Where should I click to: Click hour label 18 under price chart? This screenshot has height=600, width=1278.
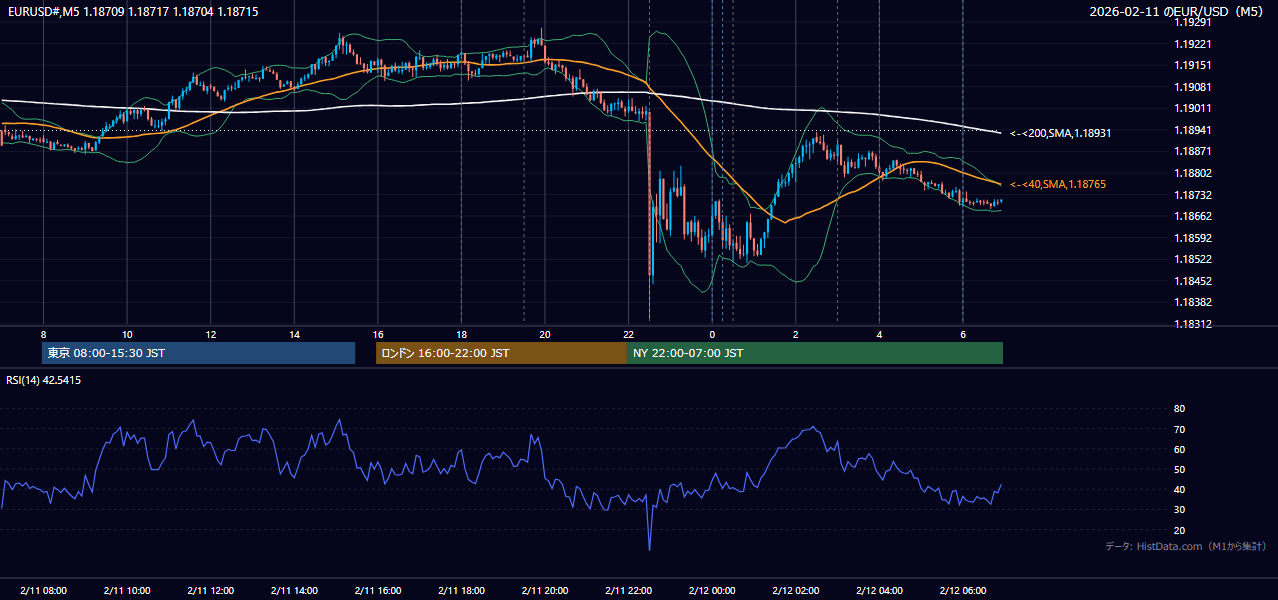461,334
